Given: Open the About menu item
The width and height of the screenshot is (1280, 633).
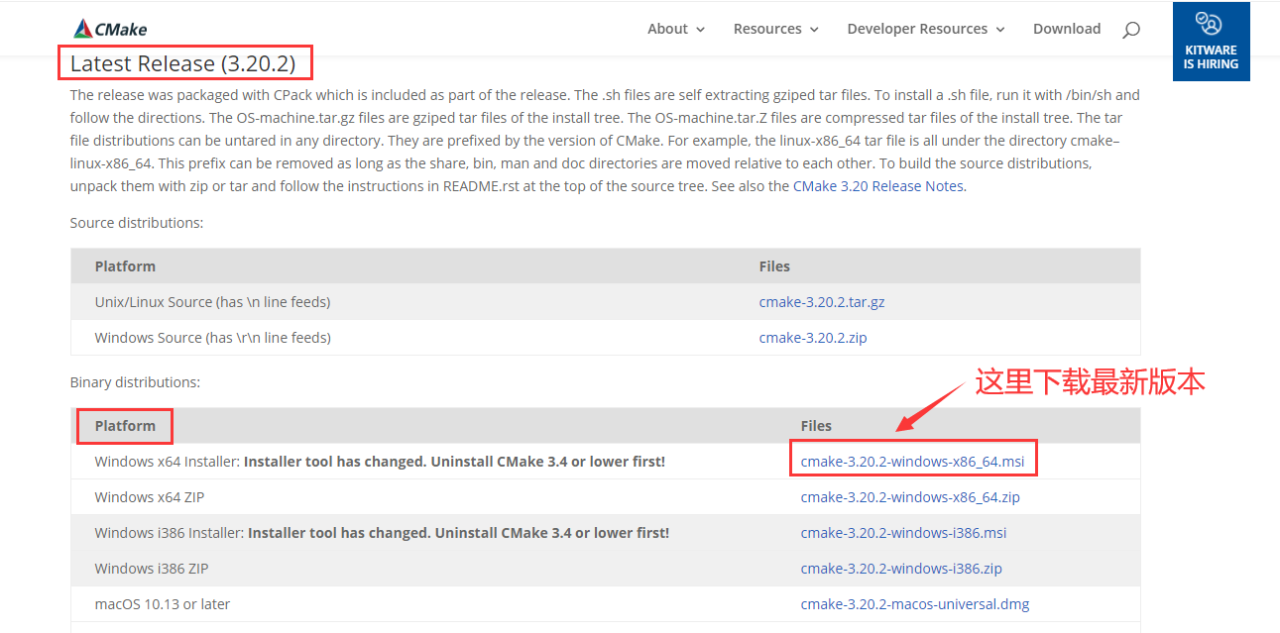Looking at the screenshot, I should (x=667, y=29).
